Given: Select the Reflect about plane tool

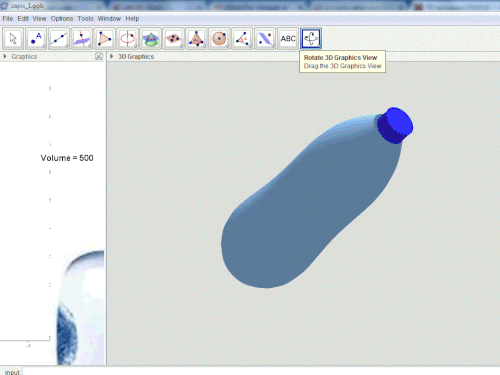Looking at the screenshot, I should pyautogui.click(x=265, y=39).
